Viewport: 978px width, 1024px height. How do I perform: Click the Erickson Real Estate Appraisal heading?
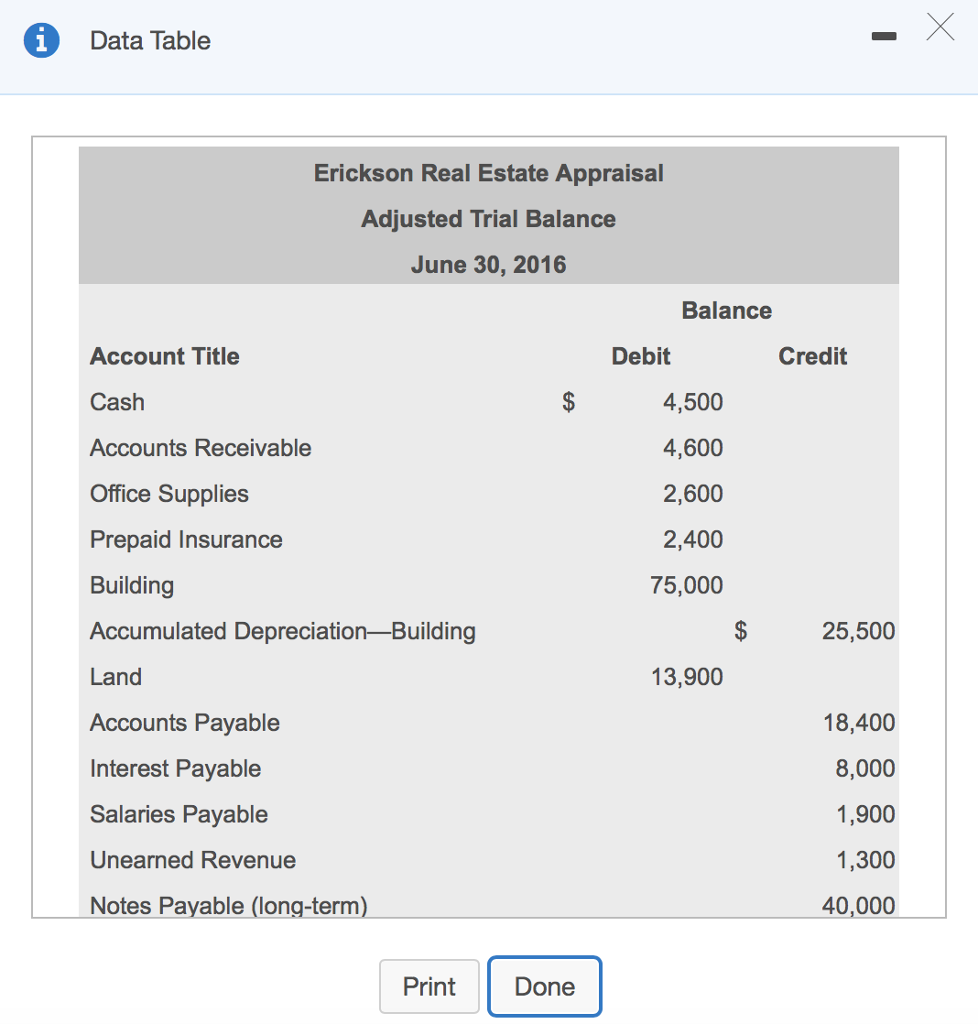(x=488, y=172)
